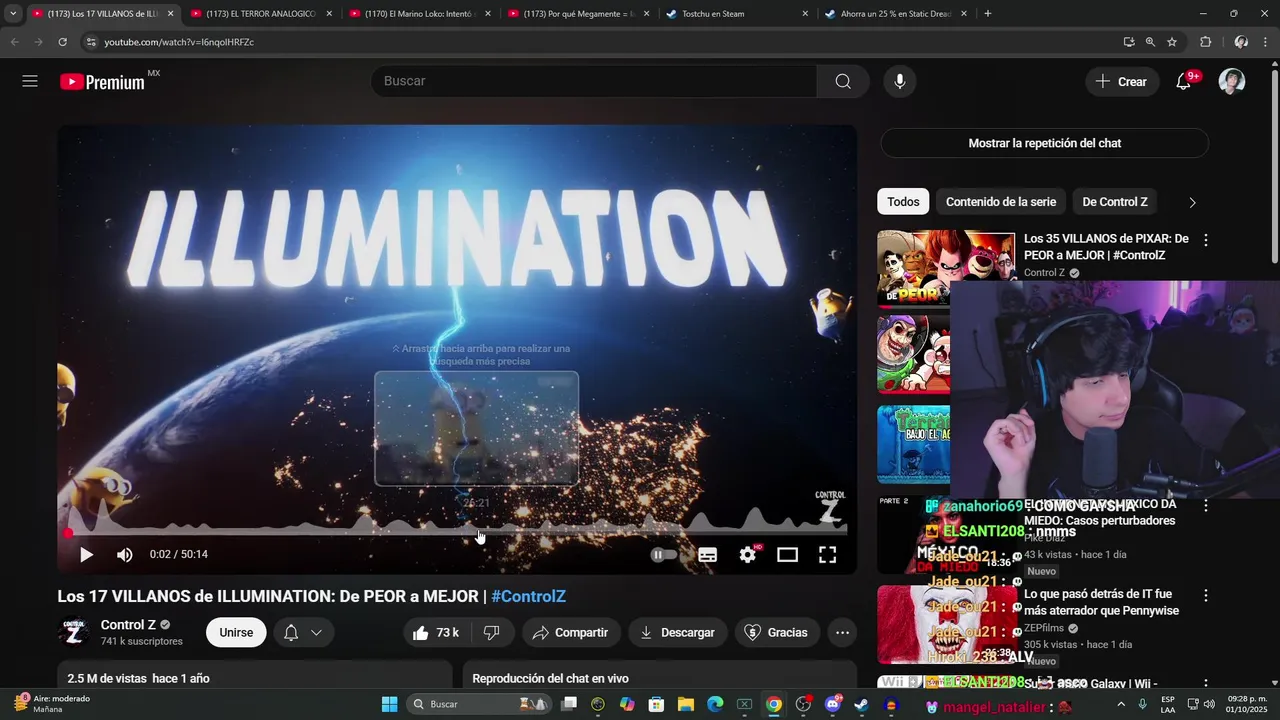Bookmark this page star icon

click(1172, 42)
